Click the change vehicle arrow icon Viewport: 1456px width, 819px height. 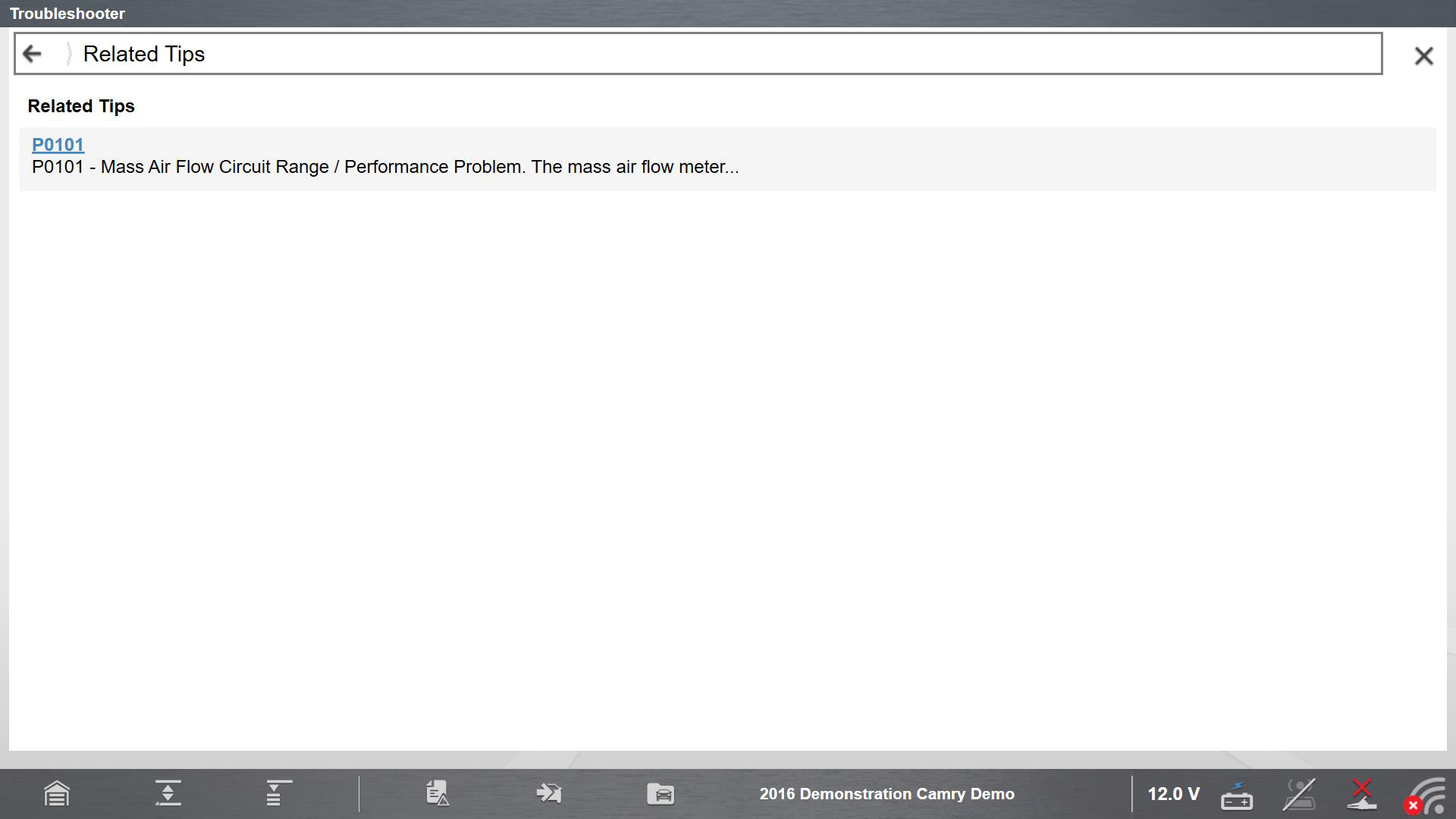(x=548, y=793)
